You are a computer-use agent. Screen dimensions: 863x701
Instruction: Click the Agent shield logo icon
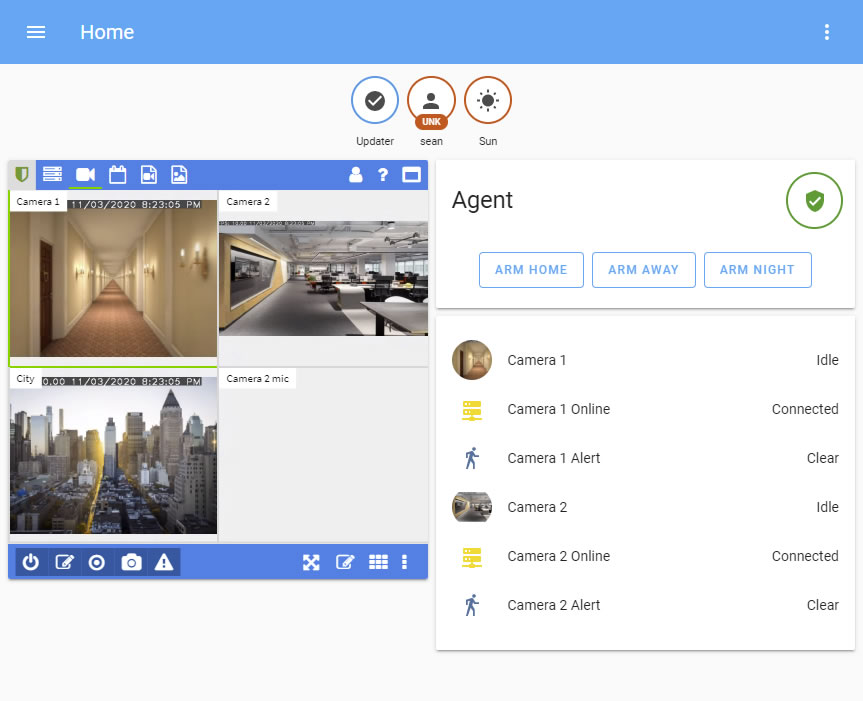pyautogui.click(x=22, y=175)
